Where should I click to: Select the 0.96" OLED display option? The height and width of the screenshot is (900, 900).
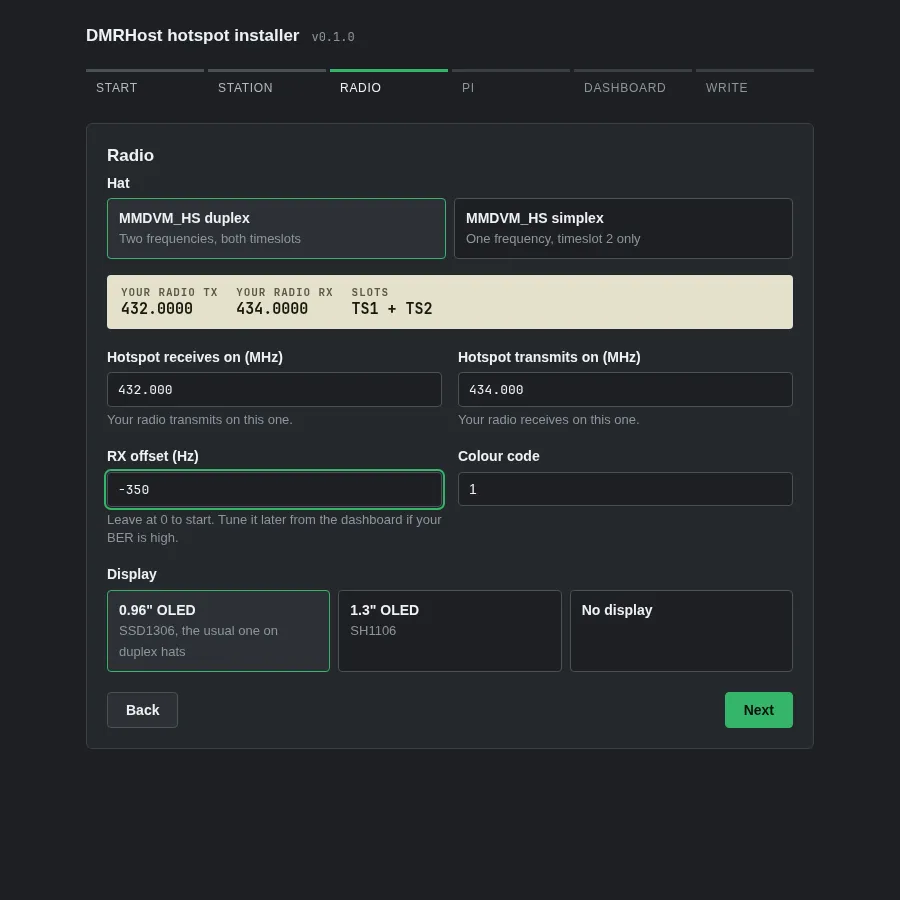point(218,631)
